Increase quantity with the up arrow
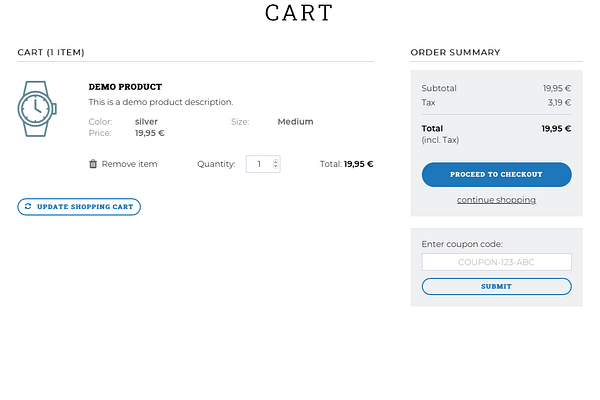Viewport: 600px width, 400px height. [x=276, y=161]
